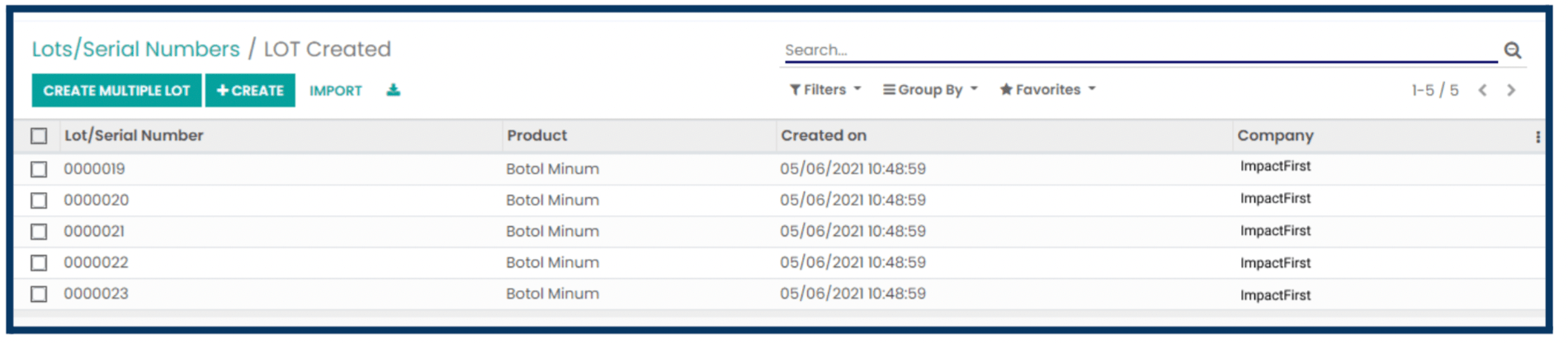Open optional columns three-dot menu

[x=1537, y=137]
